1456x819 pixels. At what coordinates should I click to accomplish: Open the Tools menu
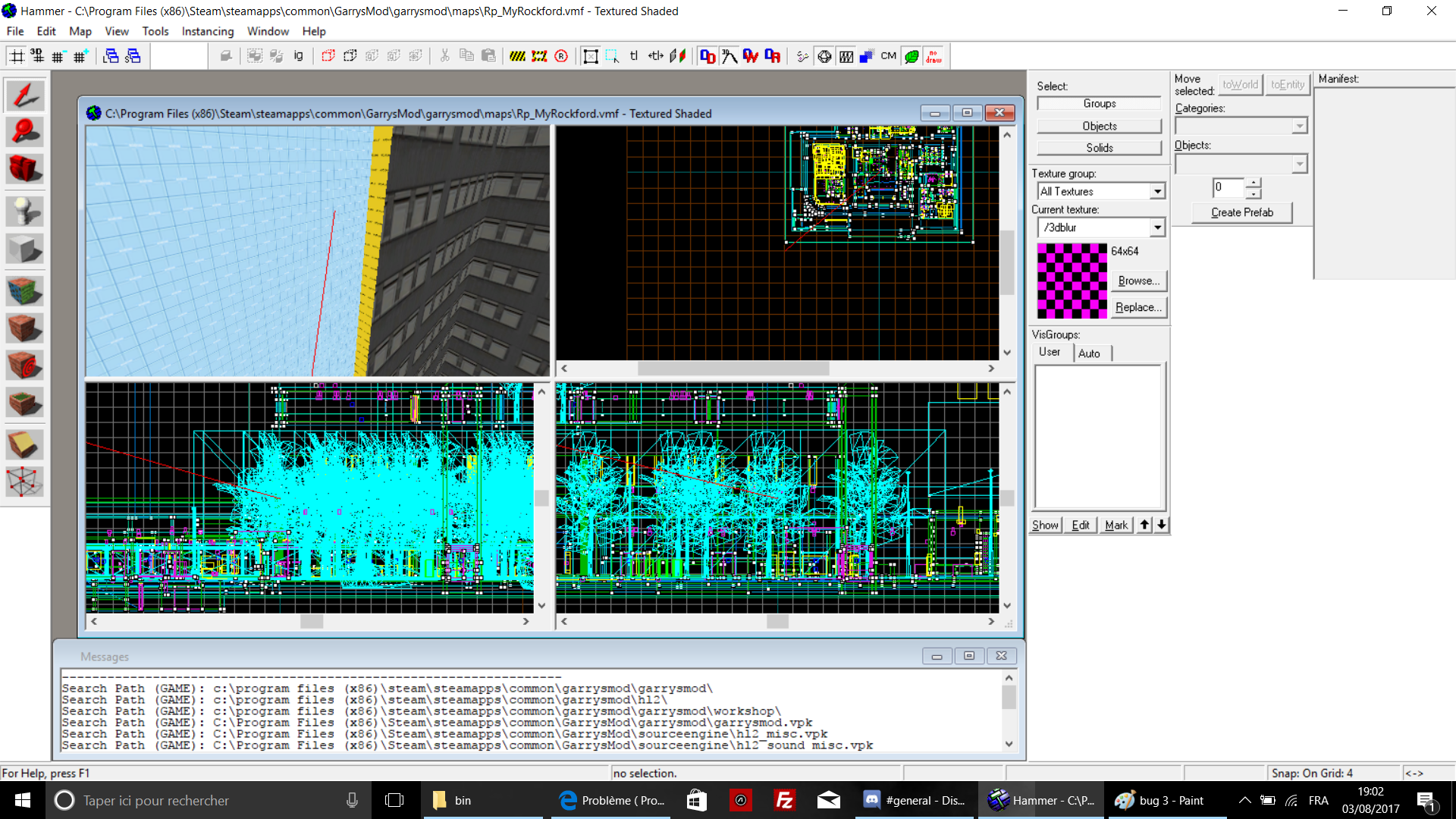pyautogui.click(x=155, y=31)
